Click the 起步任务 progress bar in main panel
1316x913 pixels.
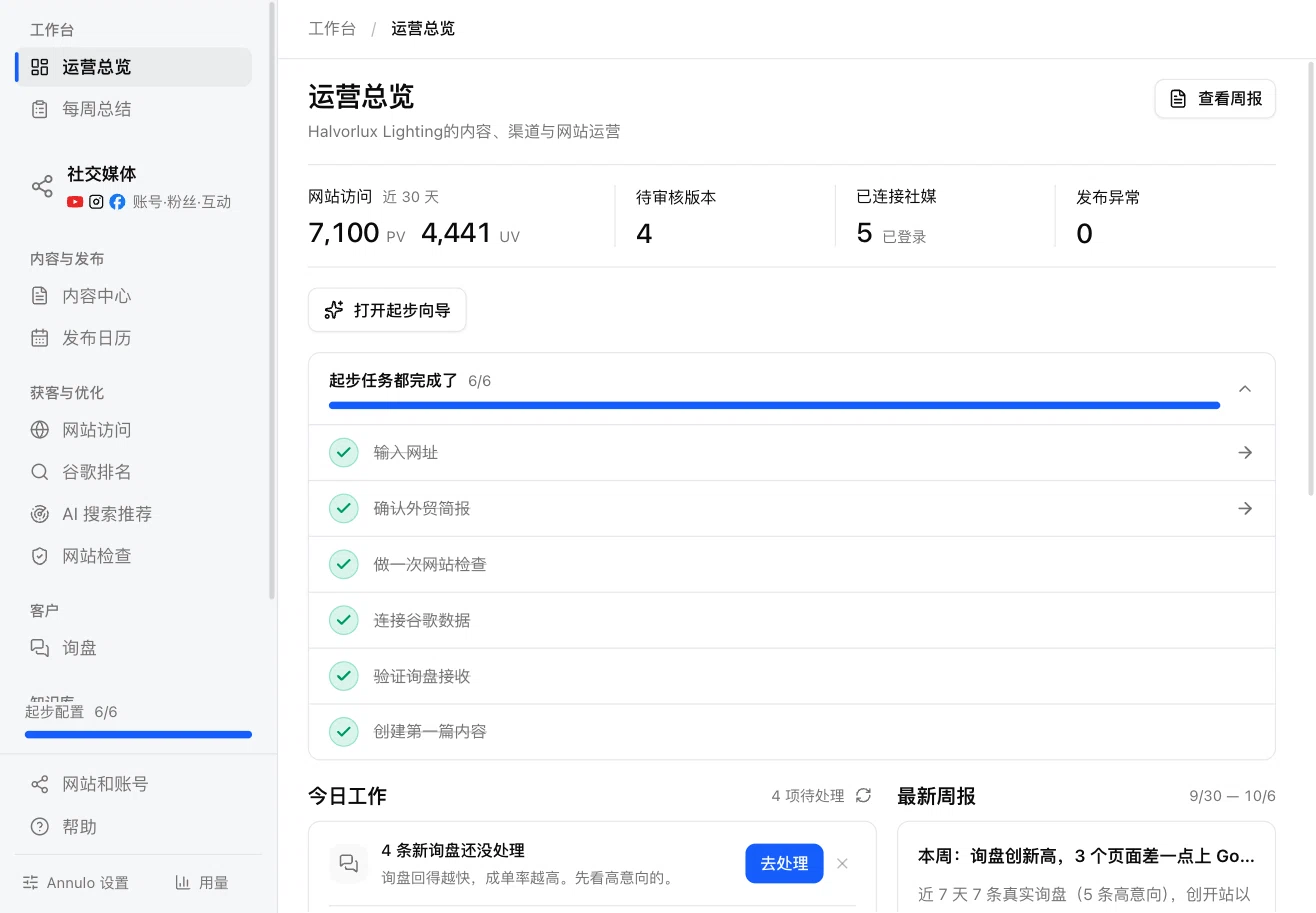[x=774, y=406]
